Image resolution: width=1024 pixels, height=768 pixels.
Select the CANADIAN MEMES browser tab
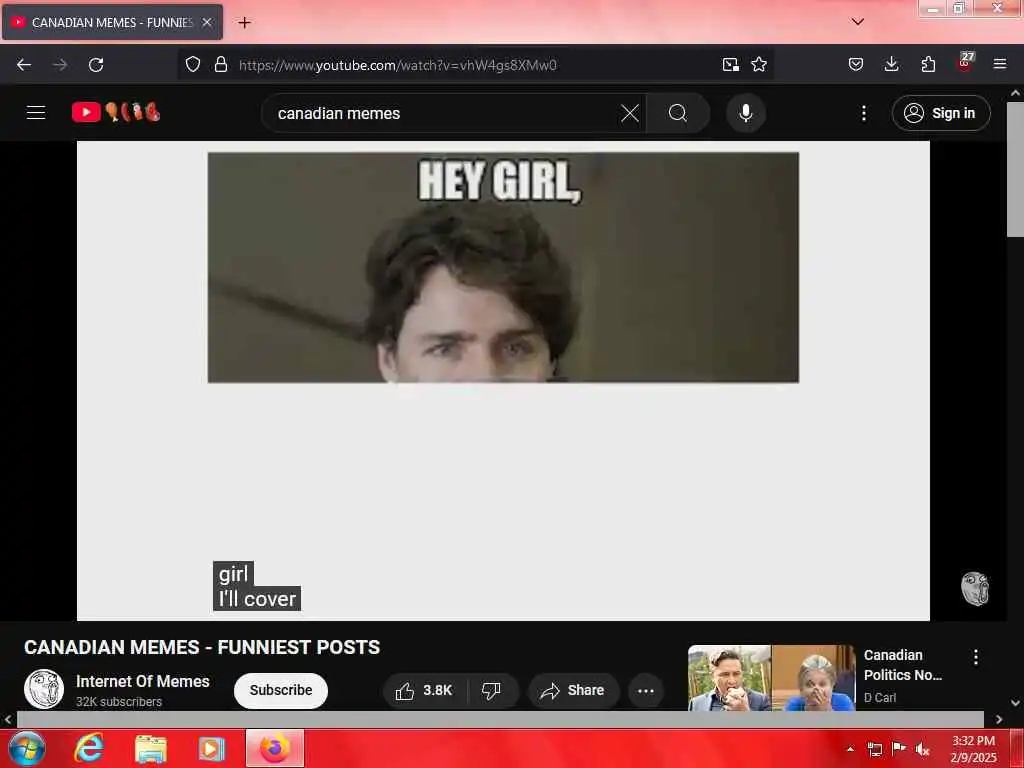click(112, 22)
